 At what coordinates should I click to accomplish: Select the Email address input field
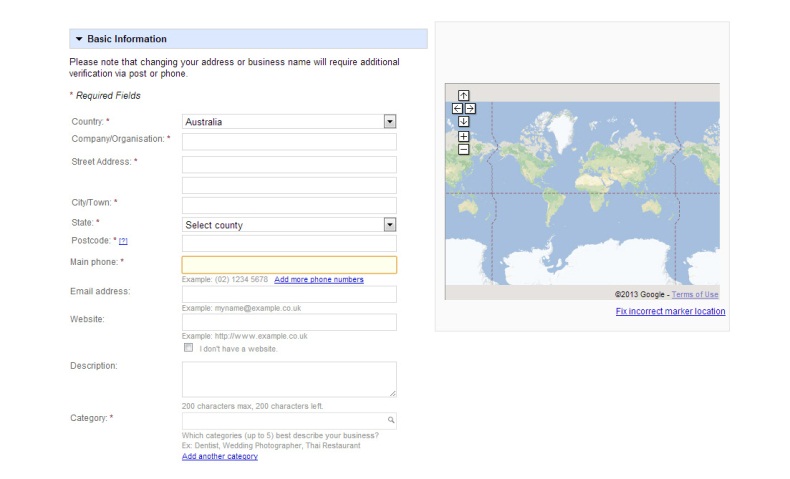pyautogui.click(x=289, y=294)
